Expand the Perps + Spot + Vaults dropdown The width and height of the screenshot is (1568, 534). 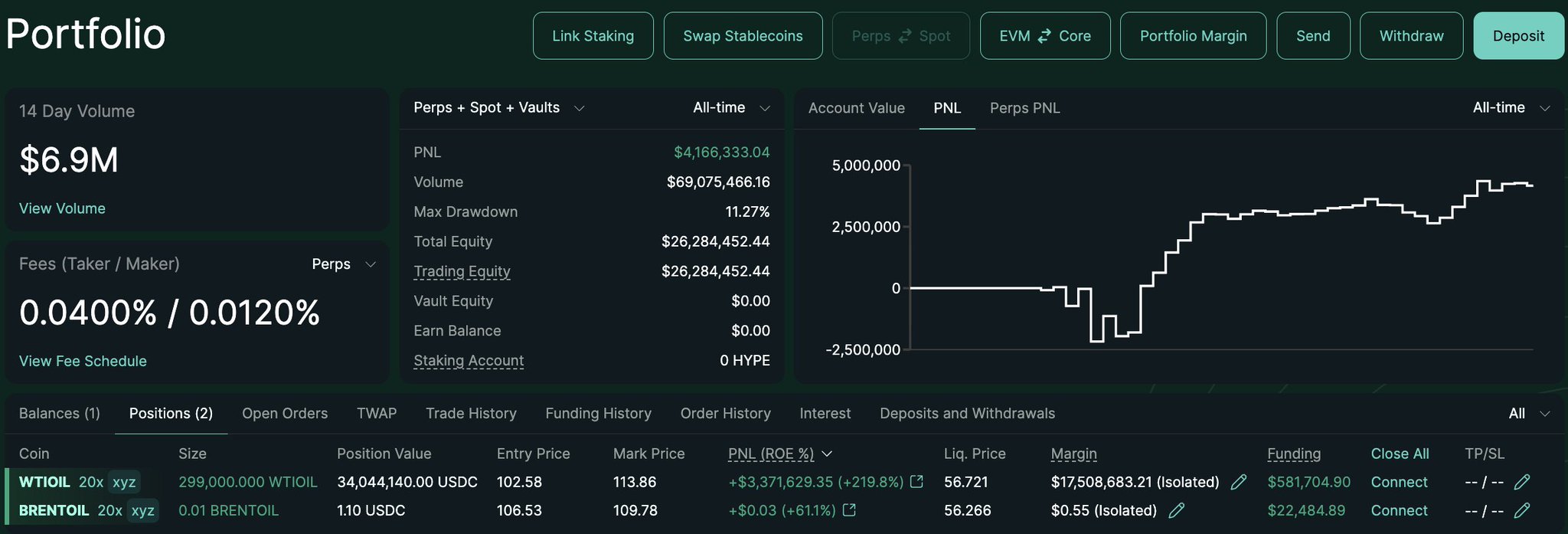(498, 108)
